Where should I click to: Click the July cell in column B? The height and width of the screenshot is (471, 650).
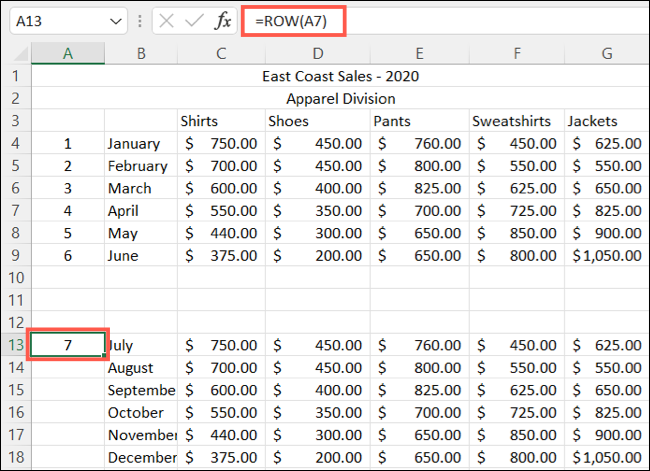tap(140, 344)
